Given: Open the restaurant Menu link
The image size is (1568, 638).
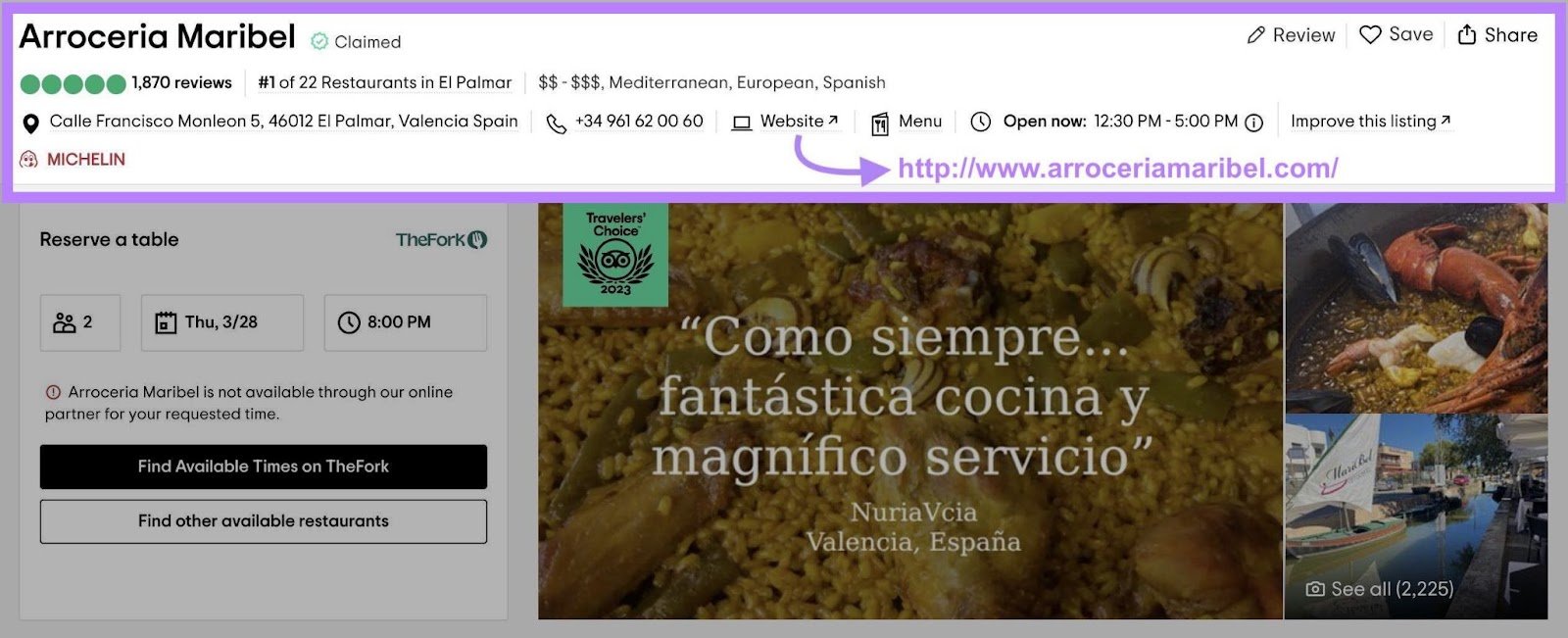Looking at the screenshot, I should pyautogui.click(x=920, y=122).
